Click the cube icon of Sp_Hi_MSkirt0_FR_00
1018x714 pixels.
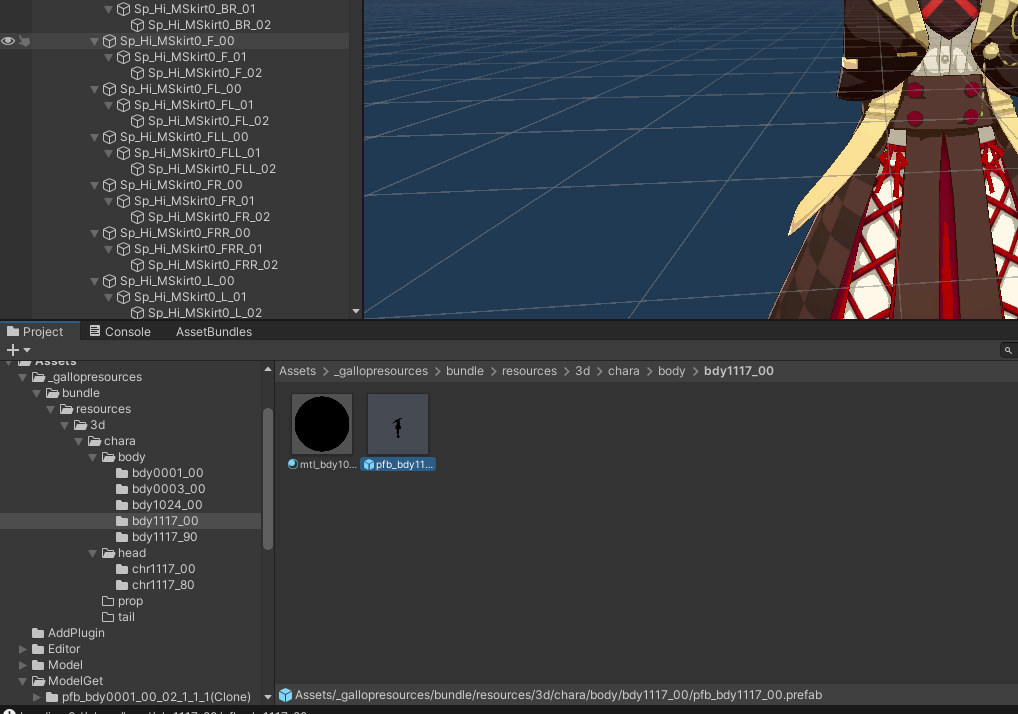[x=110, y=185]
